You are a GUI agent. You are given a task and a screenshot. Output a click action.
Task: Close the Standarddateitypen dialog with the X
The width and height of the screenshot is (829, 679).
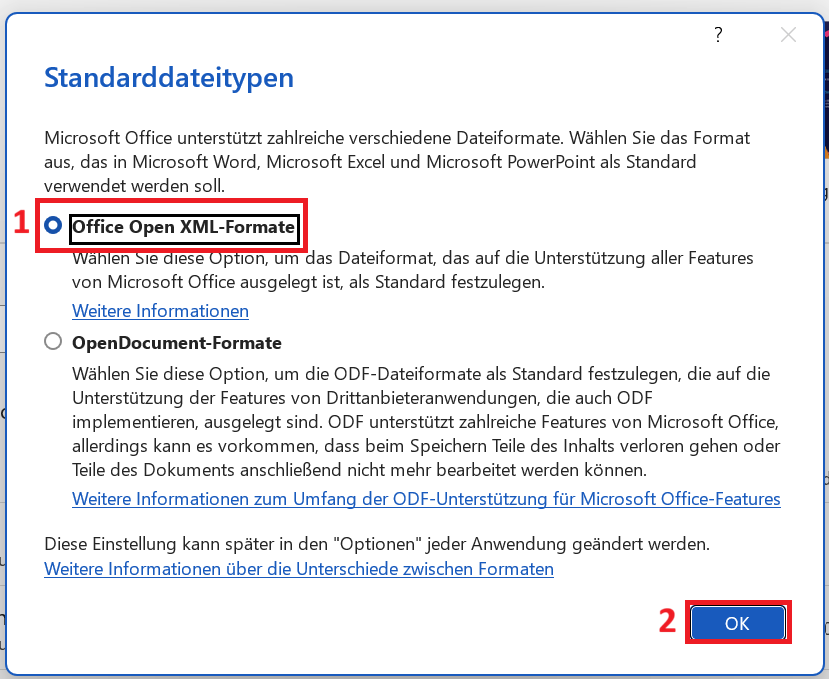[x=788, y=35]
